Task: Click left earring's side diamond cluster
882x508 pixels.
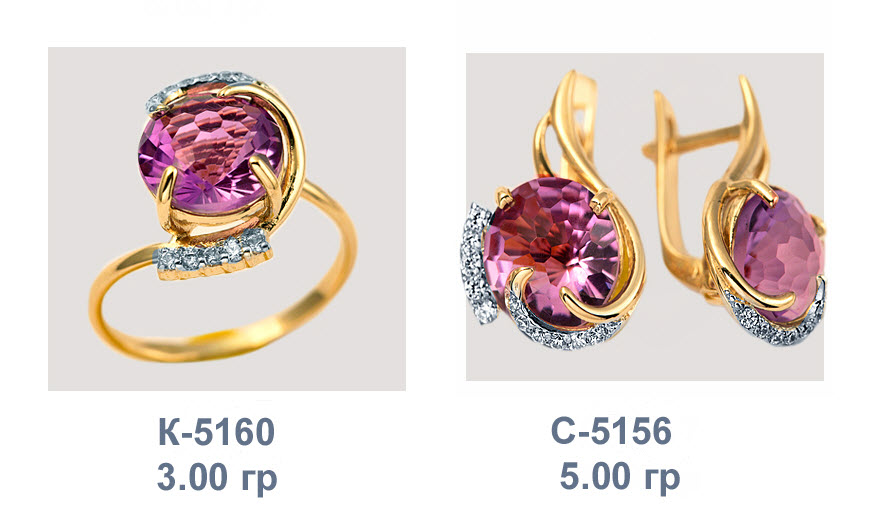Action: click(x=477, y=264)
